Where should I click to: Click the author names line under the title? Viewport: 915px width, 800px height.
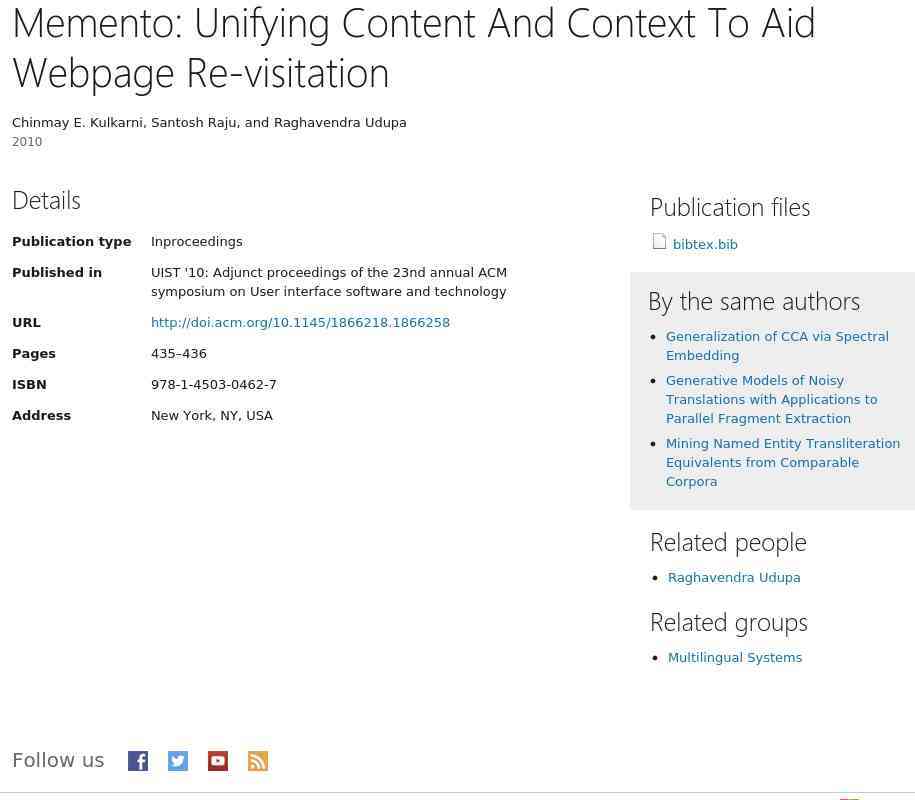209,123
